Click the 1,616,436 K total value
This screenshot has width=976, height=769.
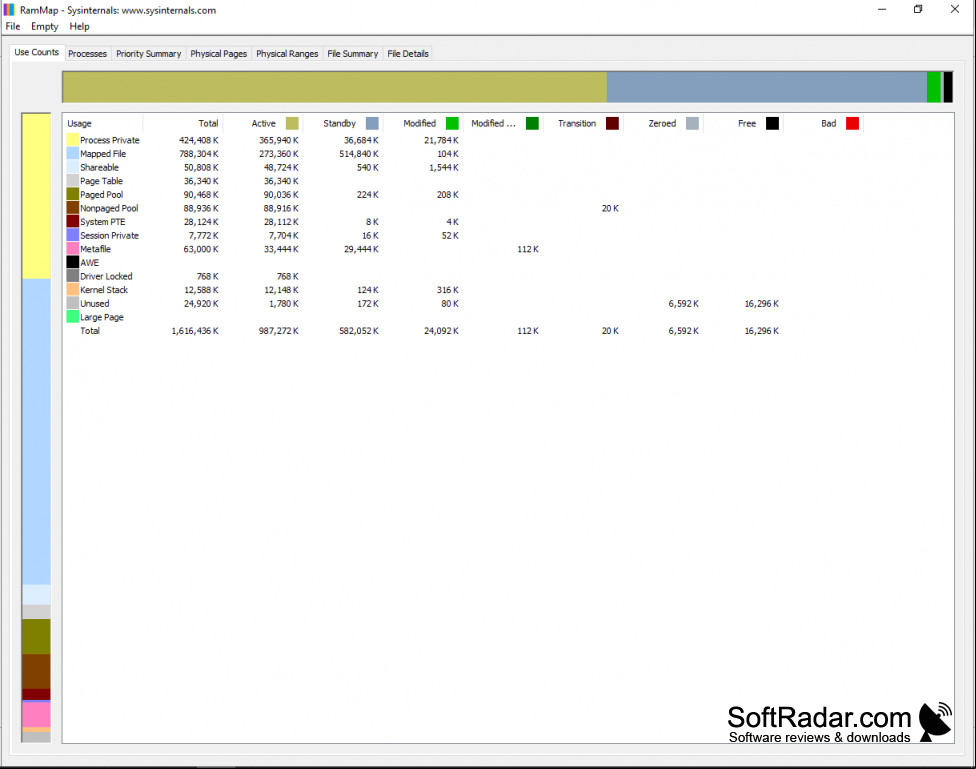click(195, 331)
